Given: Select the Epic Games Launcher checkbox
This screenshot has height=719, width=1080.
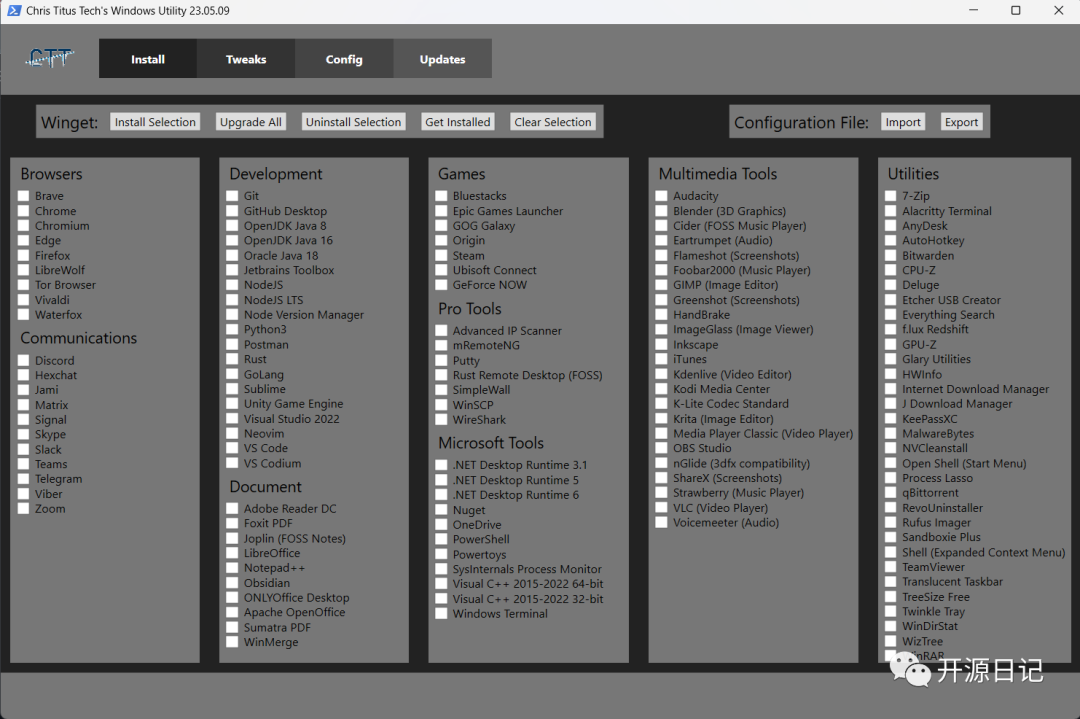Looking at the screenshot, I should 442,211.
